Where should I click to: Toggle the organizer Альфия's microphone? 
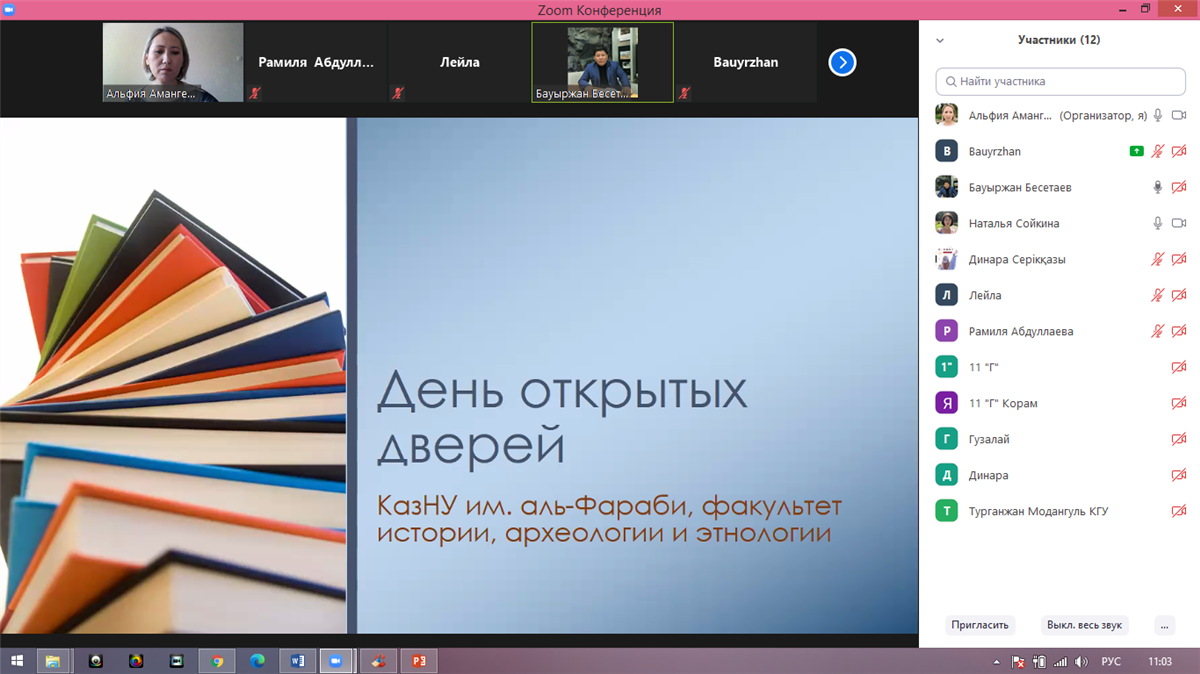[x=1158, y=116]
